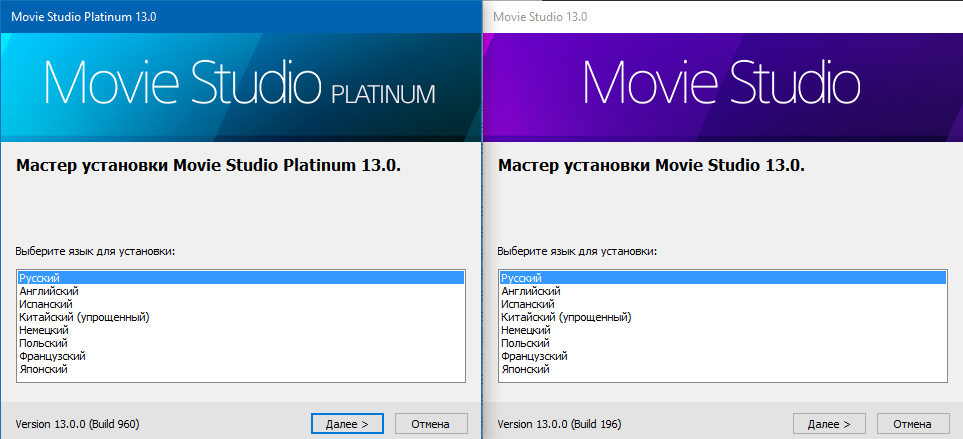Screen dimensions: 963x439
Task: Click Далее in the Movie Studio Platinum installer
Action: pyautogui.click(x=347, y=424)
